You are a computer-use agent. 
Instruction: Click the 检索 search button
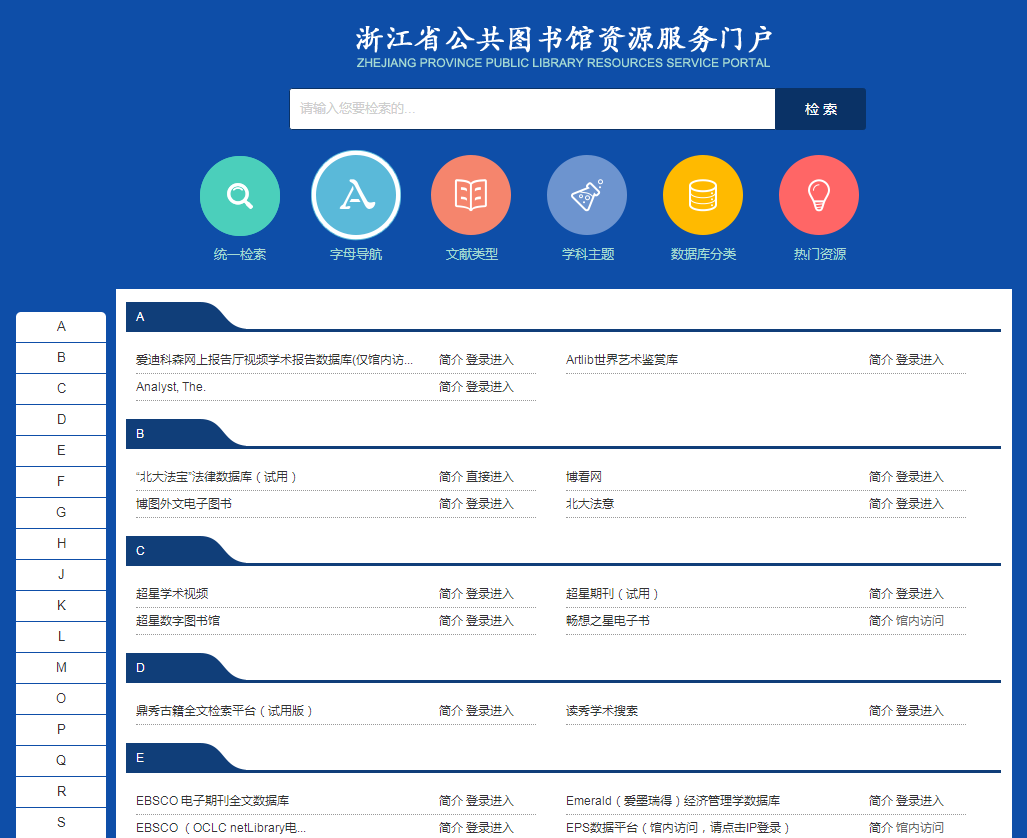pyautogui.click(x=821, y=109)
